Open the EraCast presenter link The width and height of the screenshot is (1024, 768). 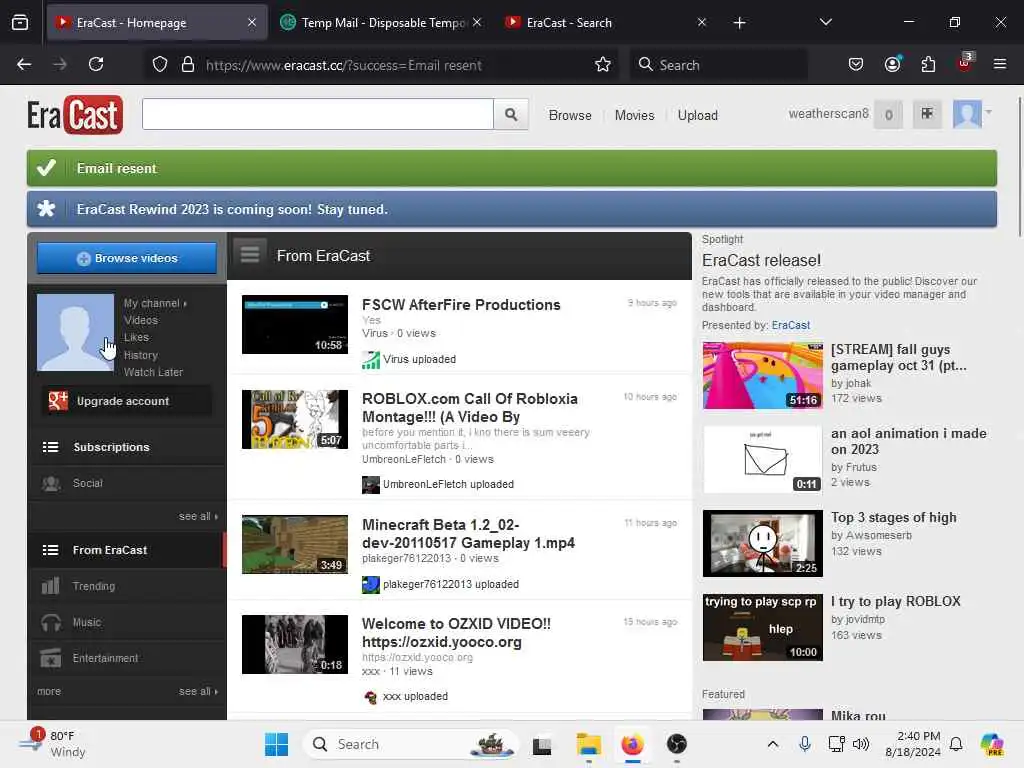[790, 325]
